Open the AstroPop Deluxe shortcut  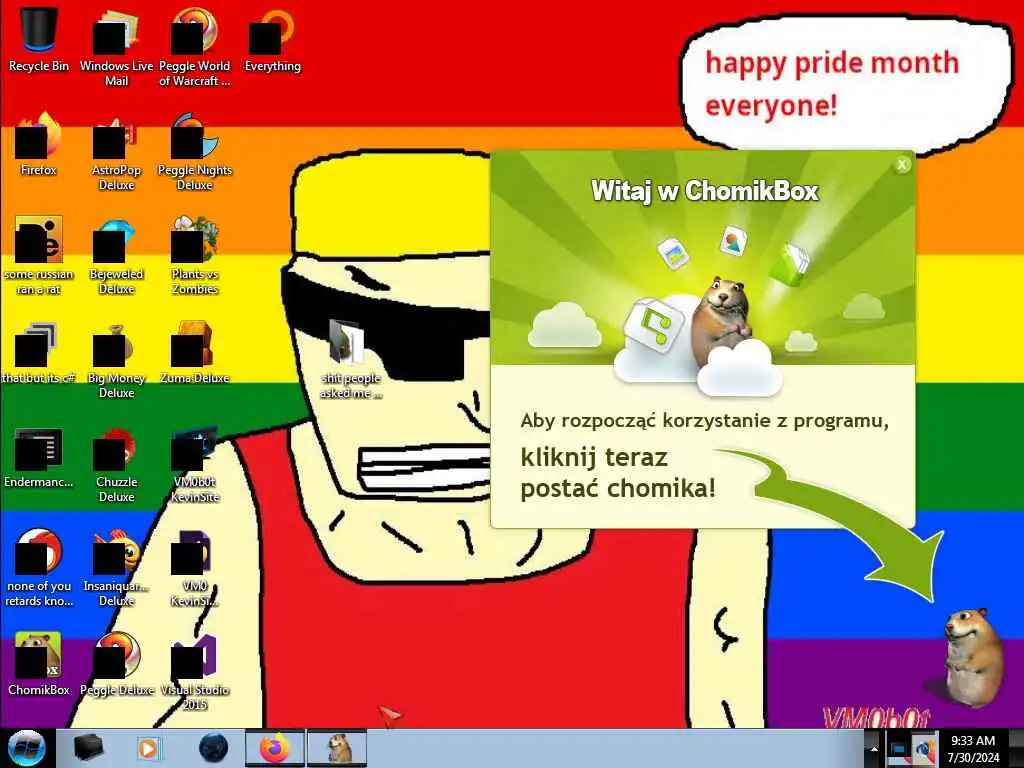[116, 152]
